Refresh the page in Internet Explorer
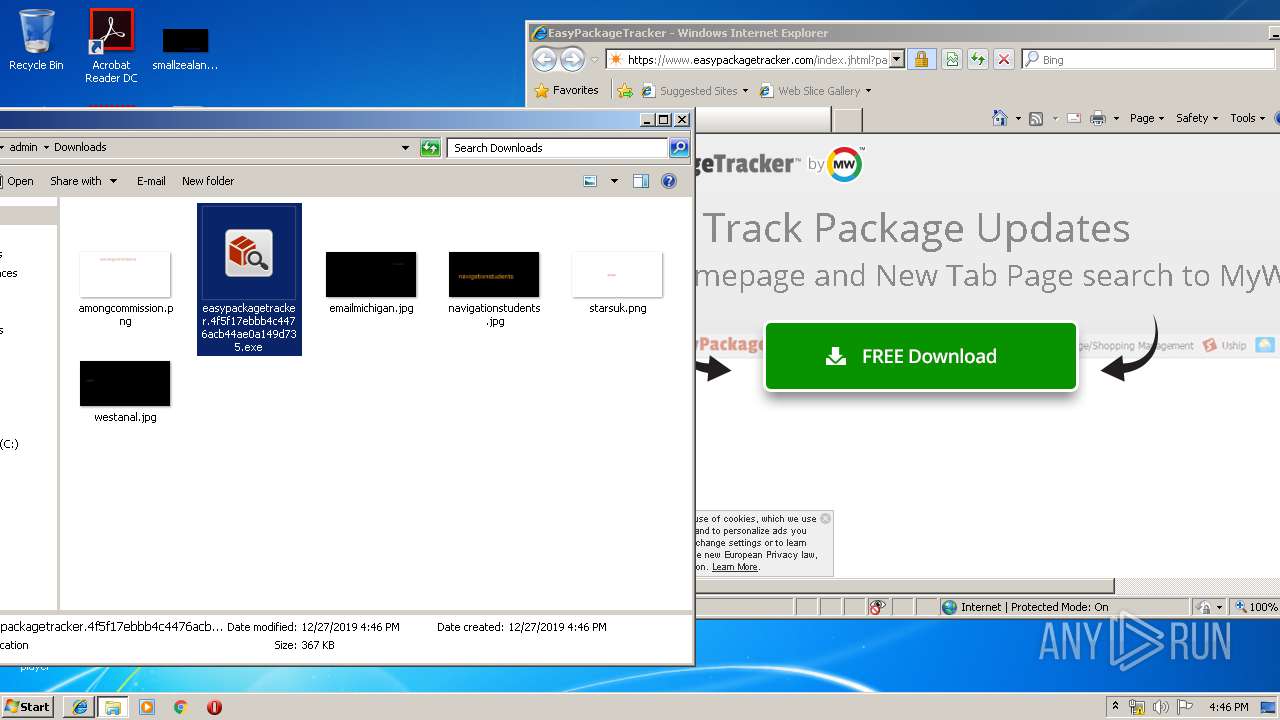The height and width of the screenshot is (720, 1280). pos(977,60)
